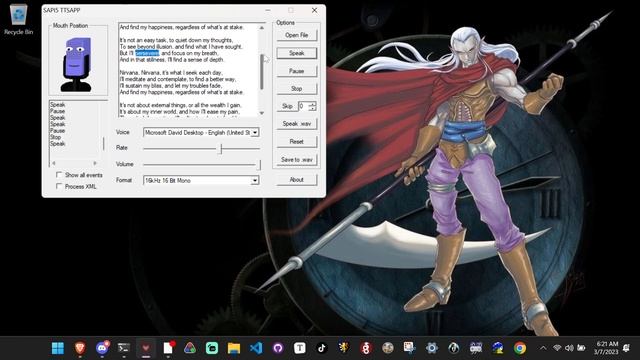
Task: Open the Recycle Bin desktop icon
Action: coord(18,20)
